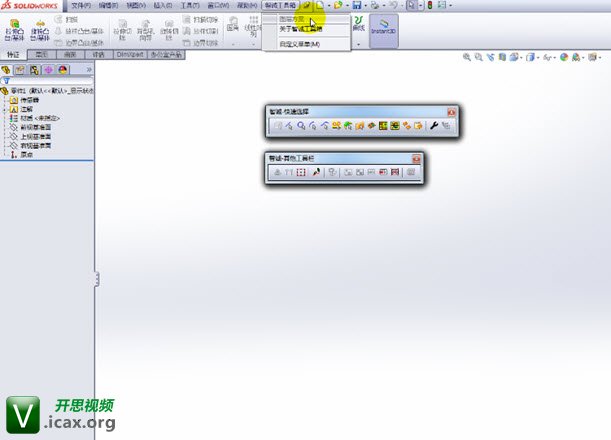Screen dimensions: 611x440
Task: Switch to the ConfigurationManager panel tab
Action: click(x=34, y=70)
